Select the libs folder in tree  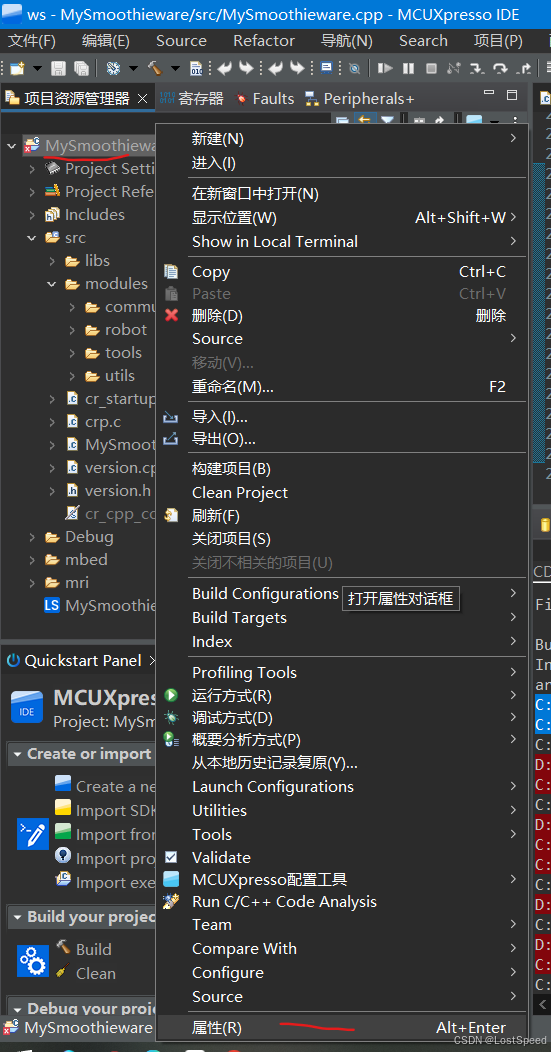click(97, 260)
